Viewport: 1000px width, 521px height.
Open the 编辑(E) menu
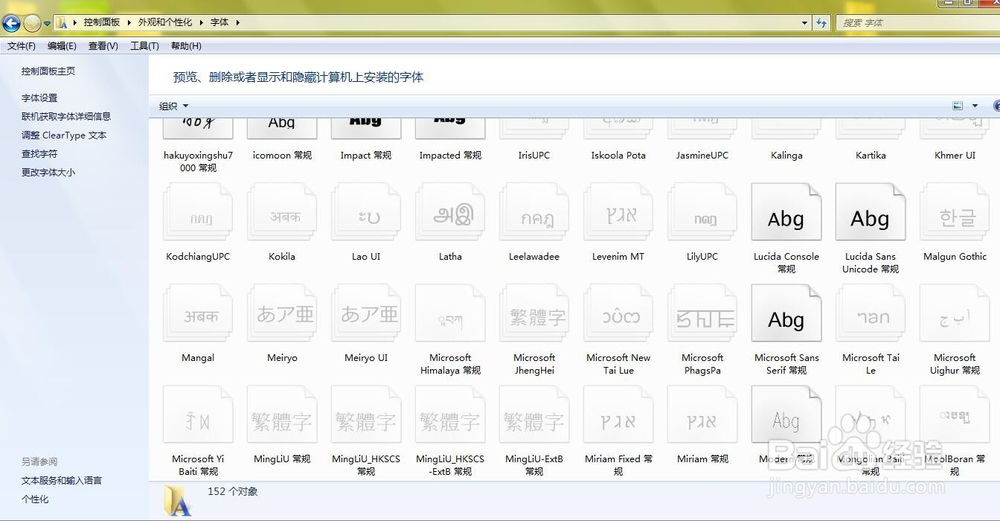coord(62,46)
